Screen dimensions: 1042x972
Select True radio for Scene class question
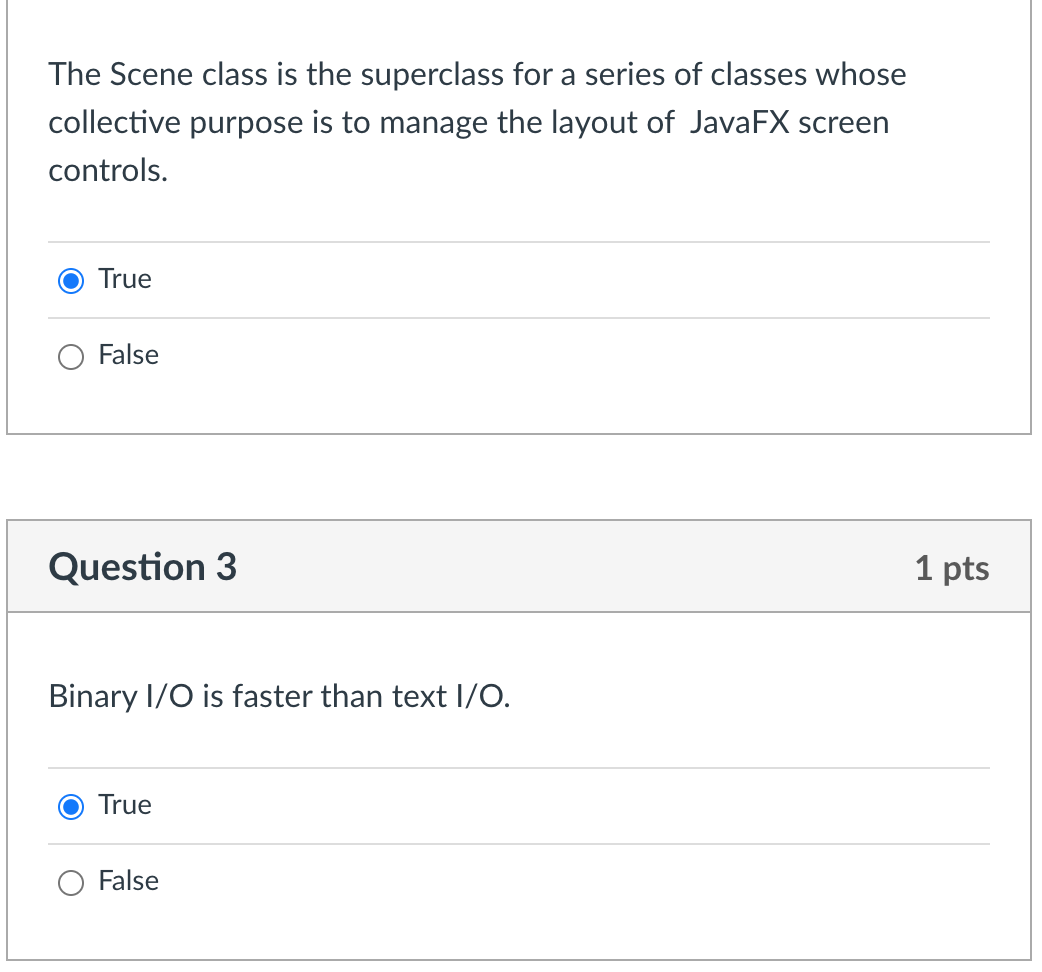(x=71, y=280)
